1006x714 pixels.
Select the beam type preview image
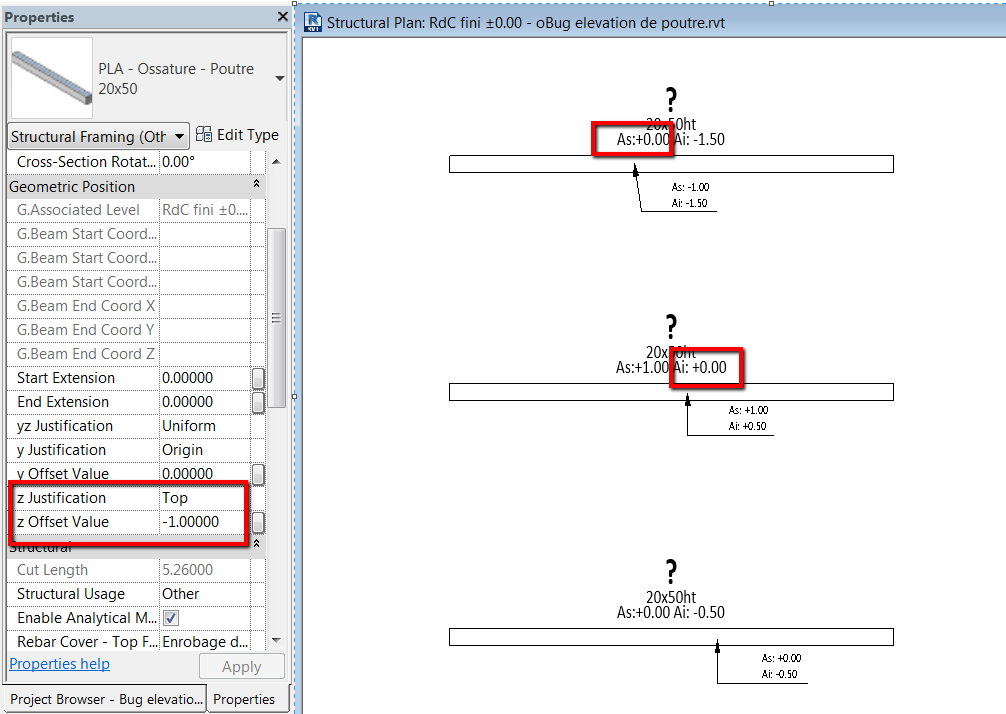[x=50, y=77]
